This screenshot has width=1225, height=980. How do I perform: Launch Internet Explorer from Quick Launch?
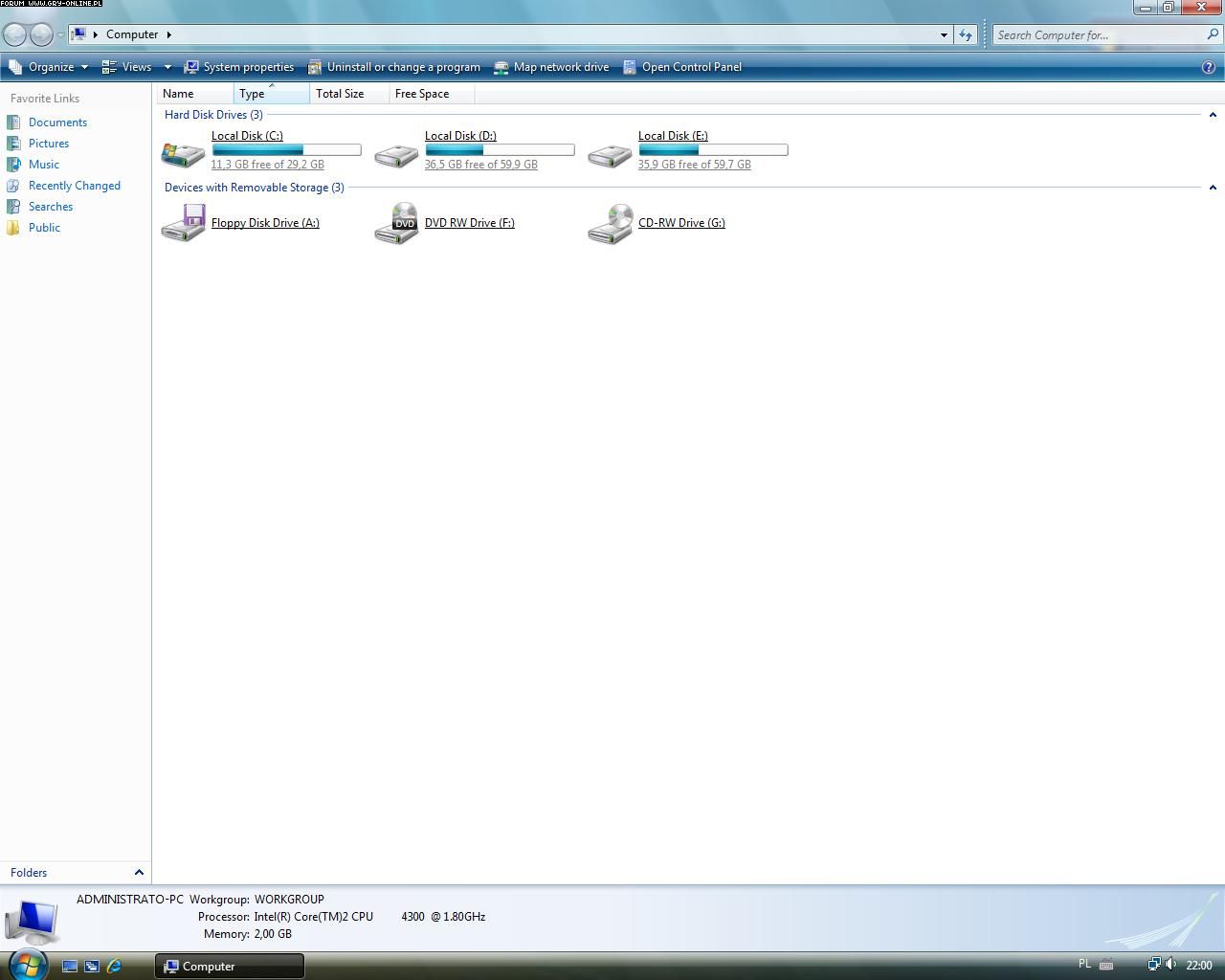114,966
